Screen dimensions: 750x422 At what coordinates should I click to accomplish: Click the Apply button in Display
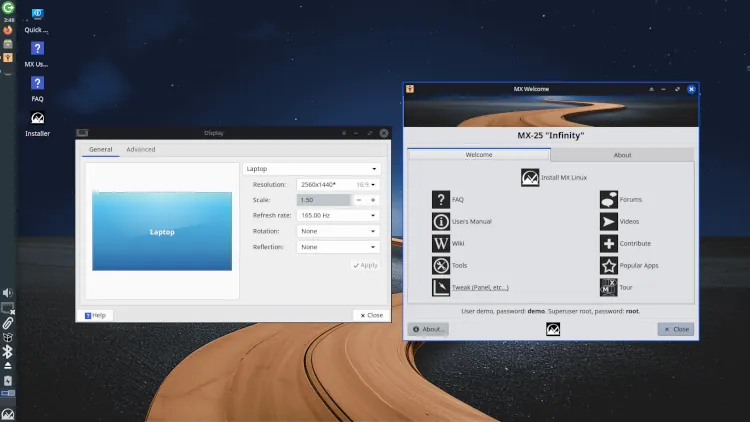point(365,265)
